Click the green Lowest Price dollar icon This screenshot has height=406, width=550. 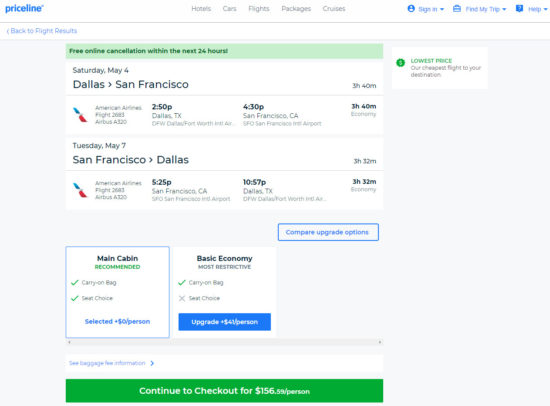tap(400, 63)
